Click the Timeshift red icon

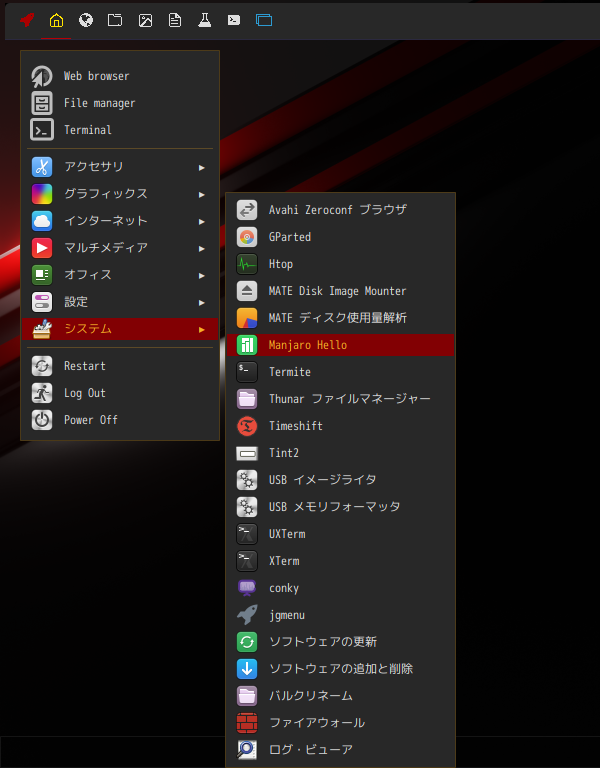pos(247,426)
